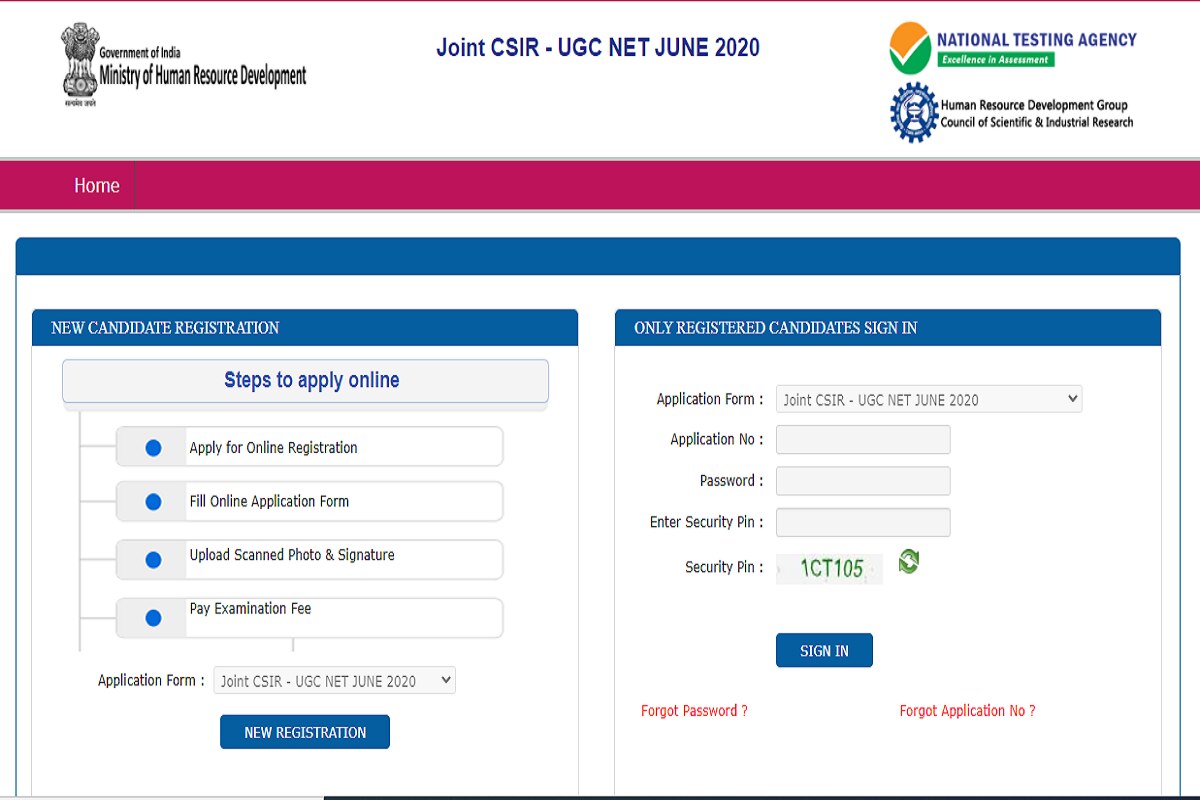Click the Joint CSIR - UGC NET JUNE 2020 title

click(x=598, y=47)
